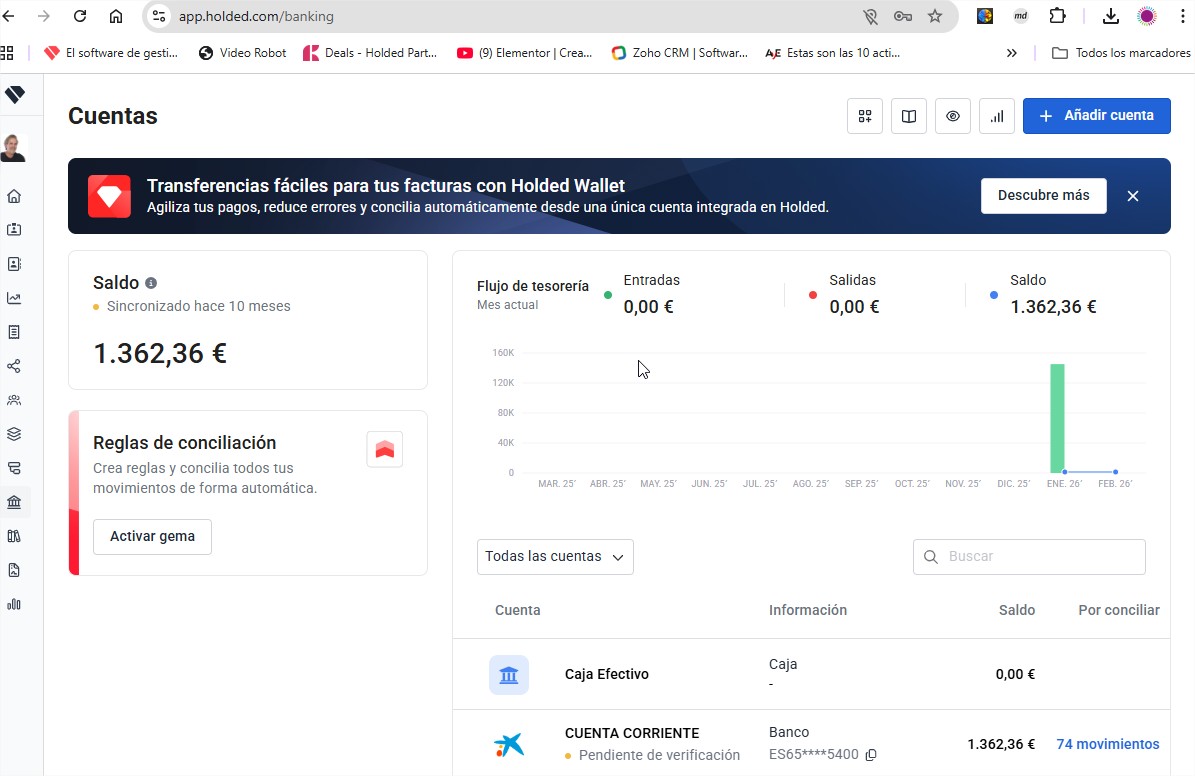Click inside the Buscar search field

1028,557
